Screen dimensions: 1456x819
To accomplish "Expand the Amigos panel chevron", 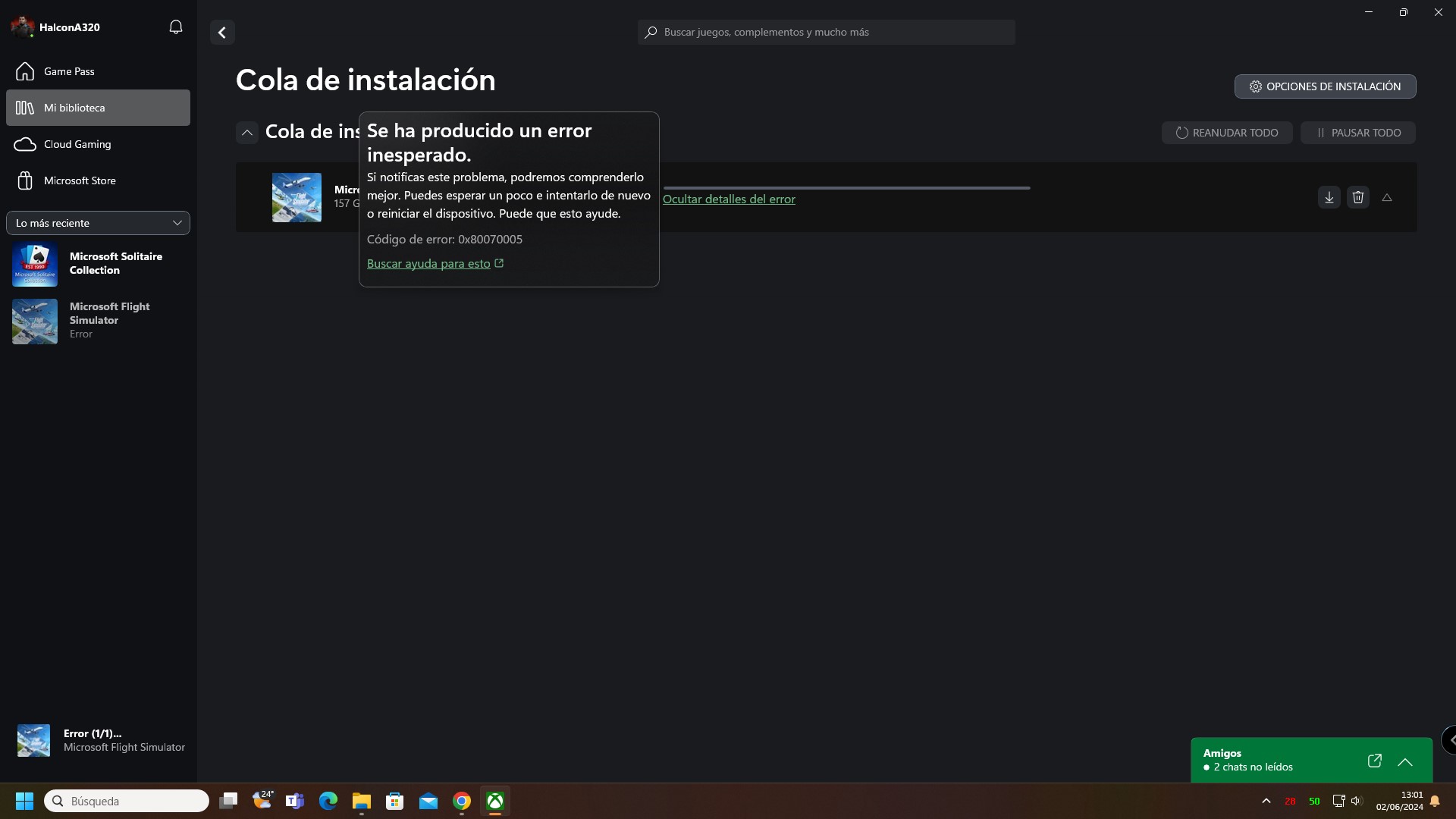I will tap(1404, 762).
